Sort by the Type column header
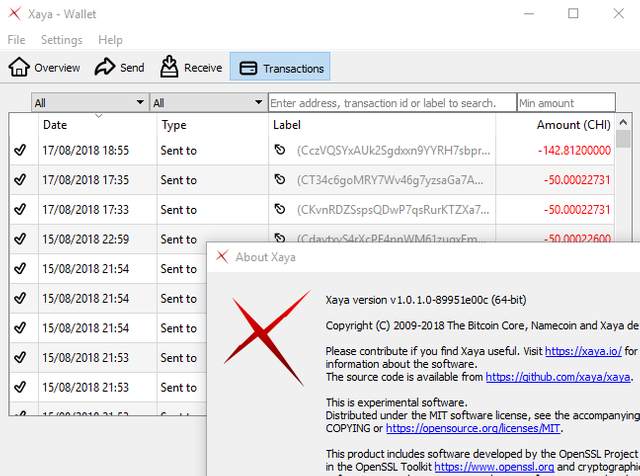Screen dimensions: 640x476 [213, 125]
